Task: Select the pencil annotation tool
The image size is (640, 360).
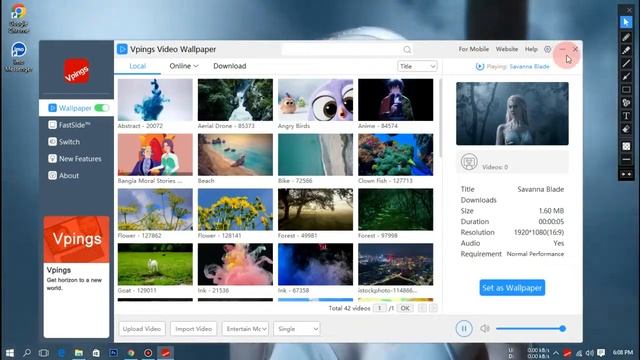Action: coord(626,37)
